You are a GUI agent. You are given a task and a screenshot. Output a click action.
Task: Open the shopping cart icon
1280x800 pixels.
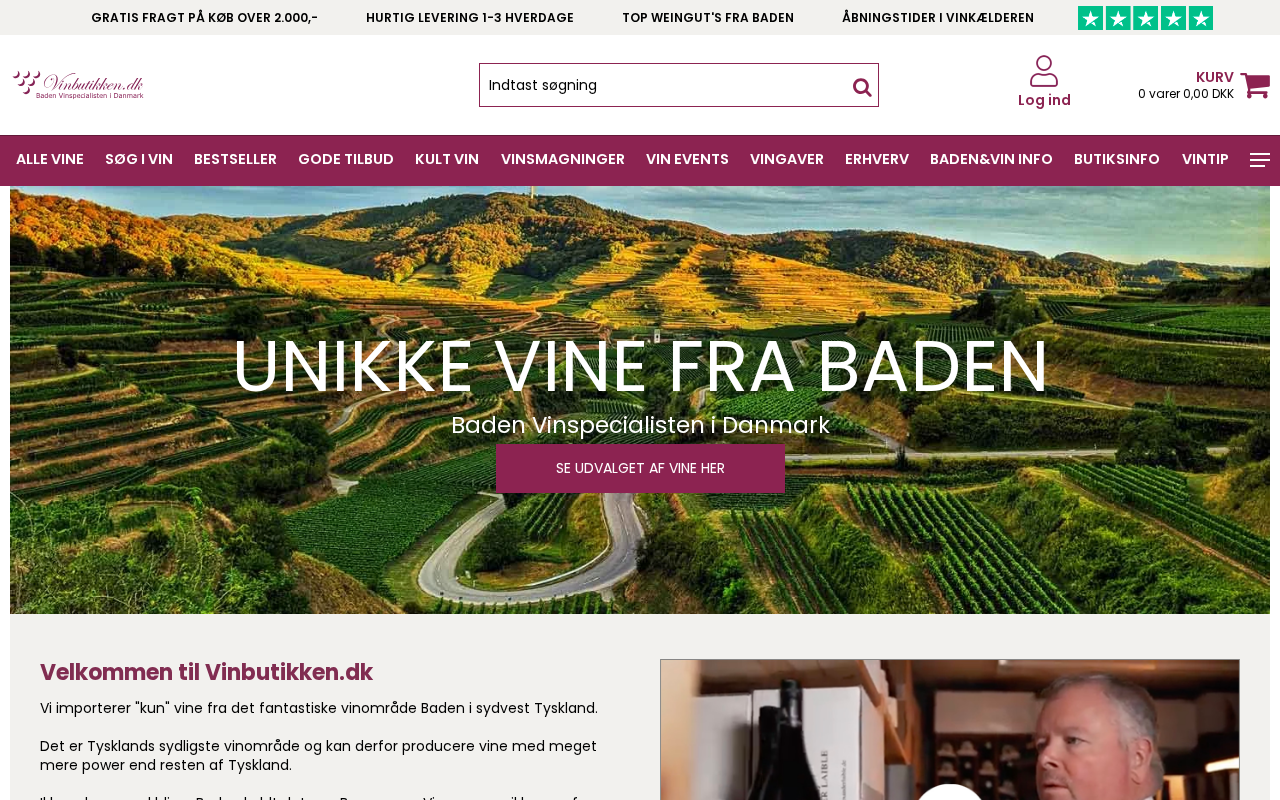(x=1255, y=85)
